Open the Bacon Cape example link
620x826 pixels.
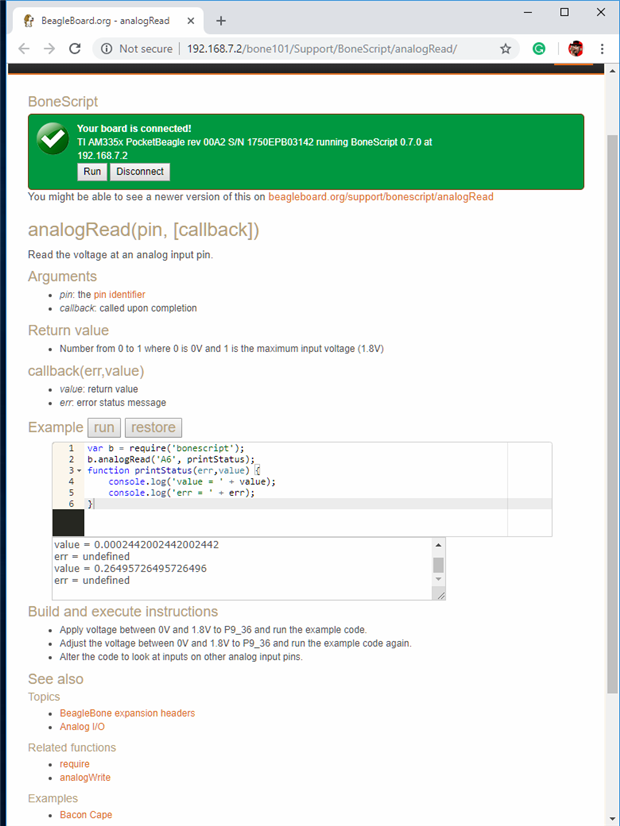[x=86, y=815]
